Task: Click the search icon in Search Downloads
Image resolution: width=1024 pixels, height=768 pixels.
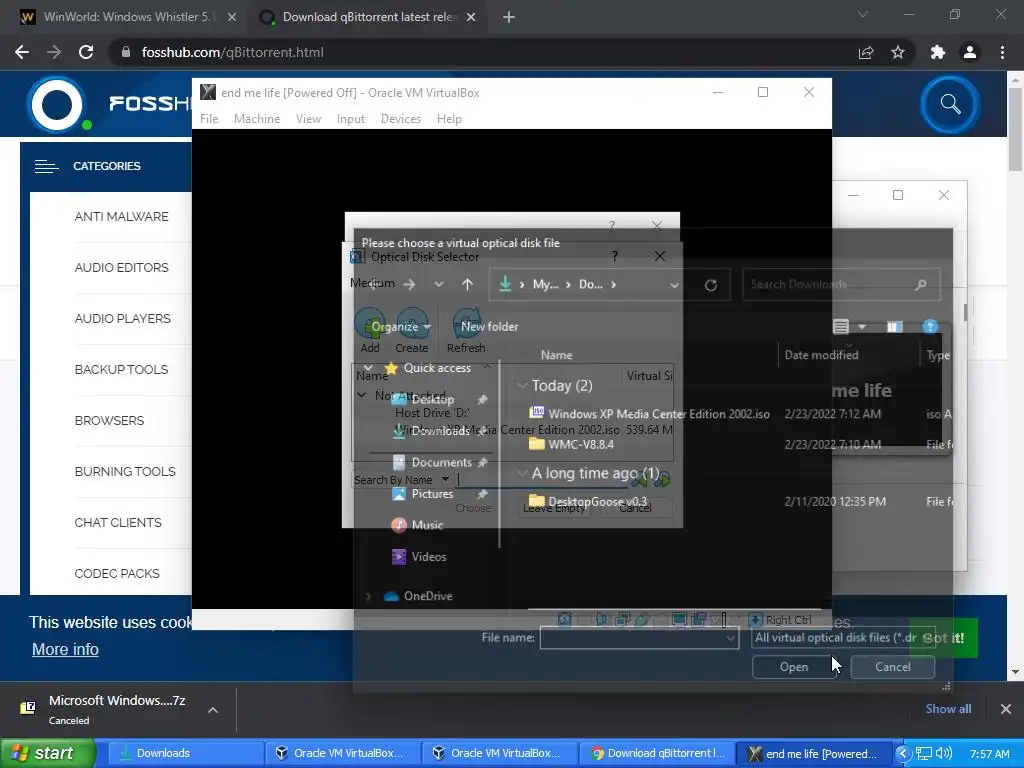Action: pyautogui.click(x=921, y=285)
